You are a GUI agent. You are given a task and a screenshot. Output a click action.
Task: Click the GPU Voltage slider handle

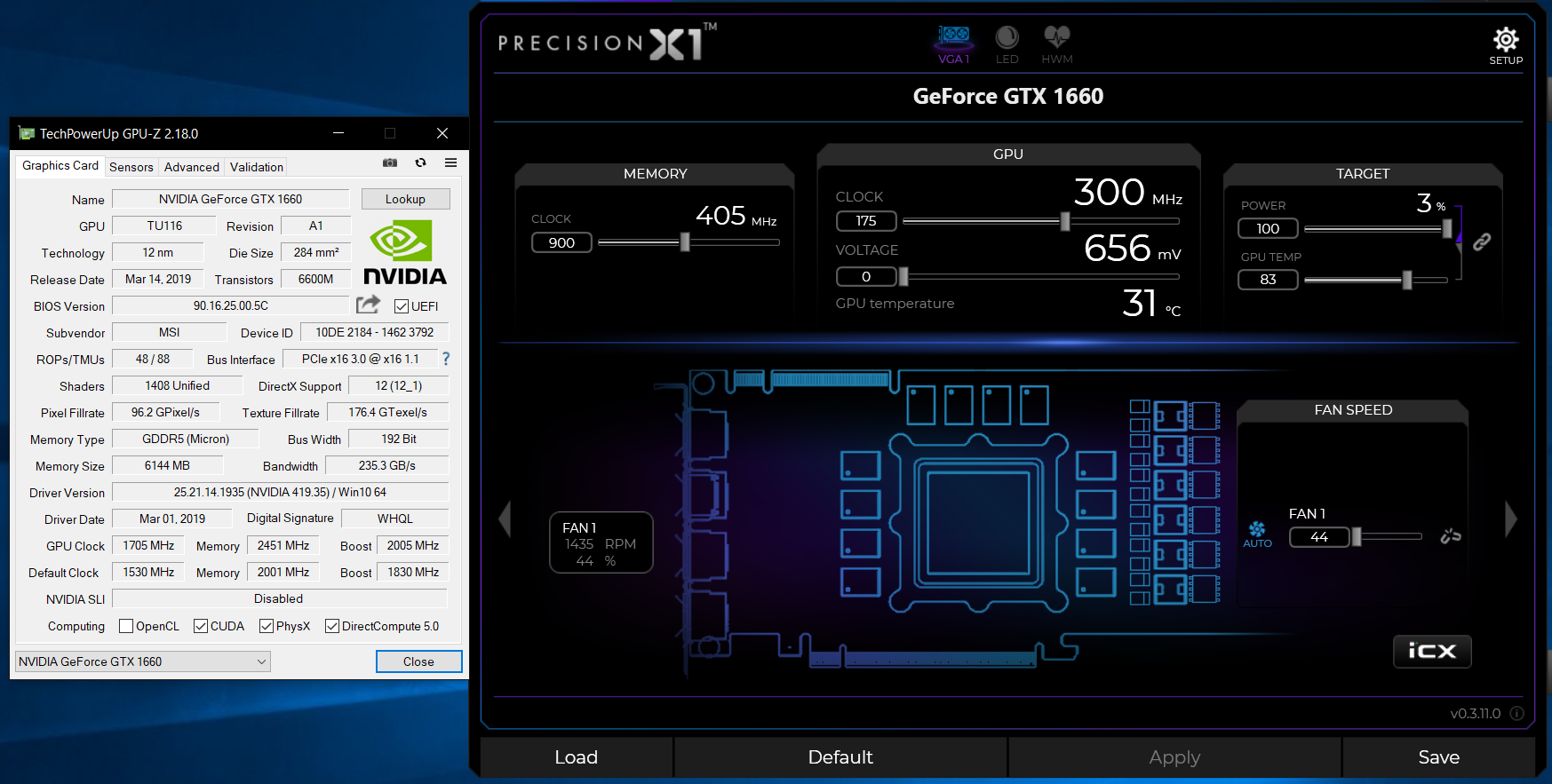(903, 276)
